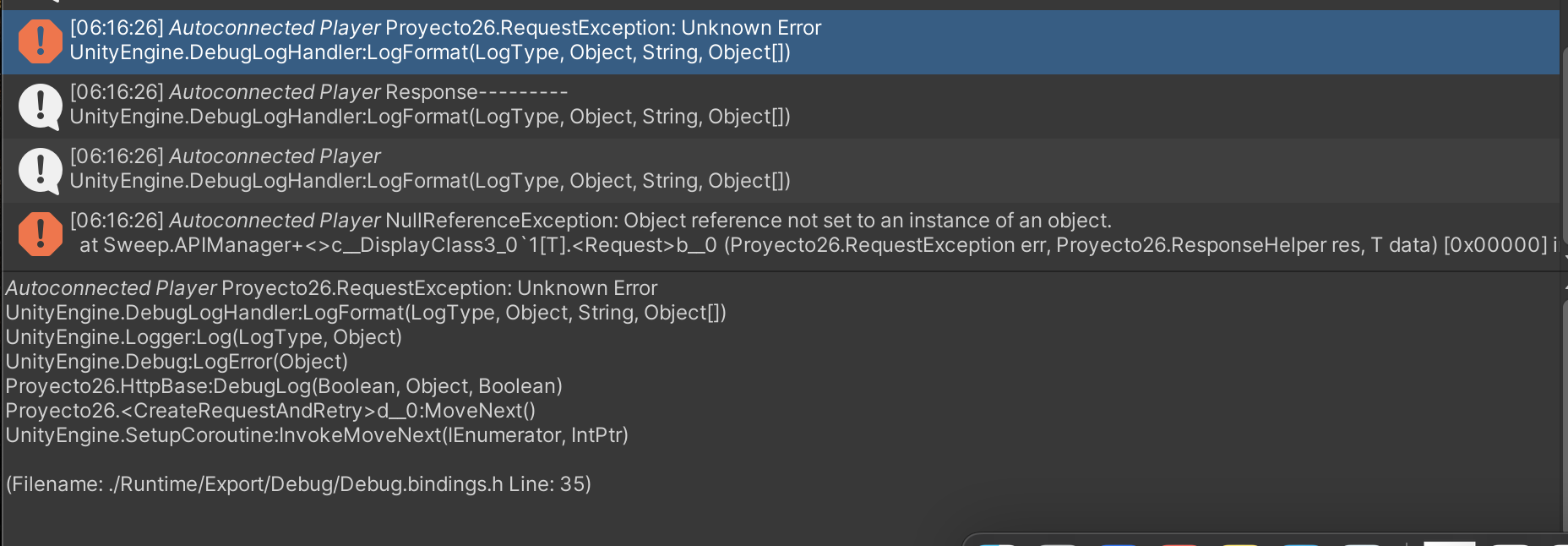1568x546 pixels.
Task: Click the Debug.bindings.h filename reference
Action: pos(296,484)
